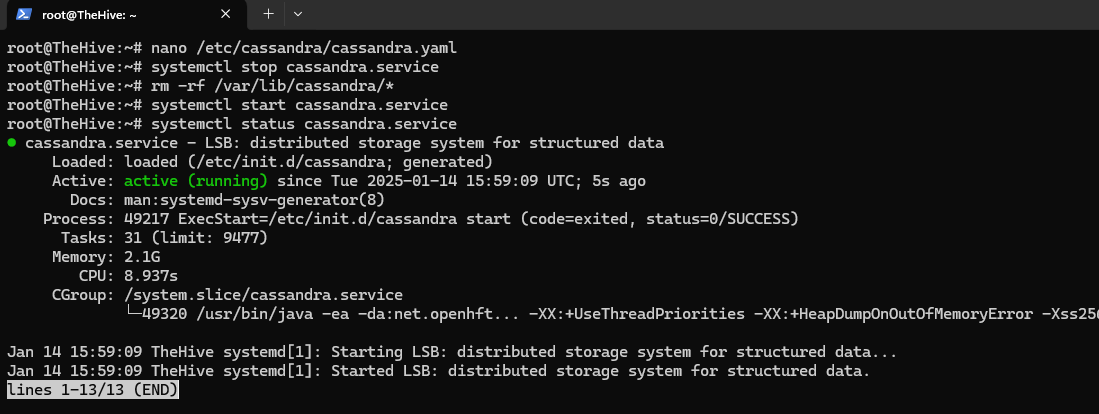Click the green "active (running)" status text
Screen dimensions: 1099x414
(195, 181)
